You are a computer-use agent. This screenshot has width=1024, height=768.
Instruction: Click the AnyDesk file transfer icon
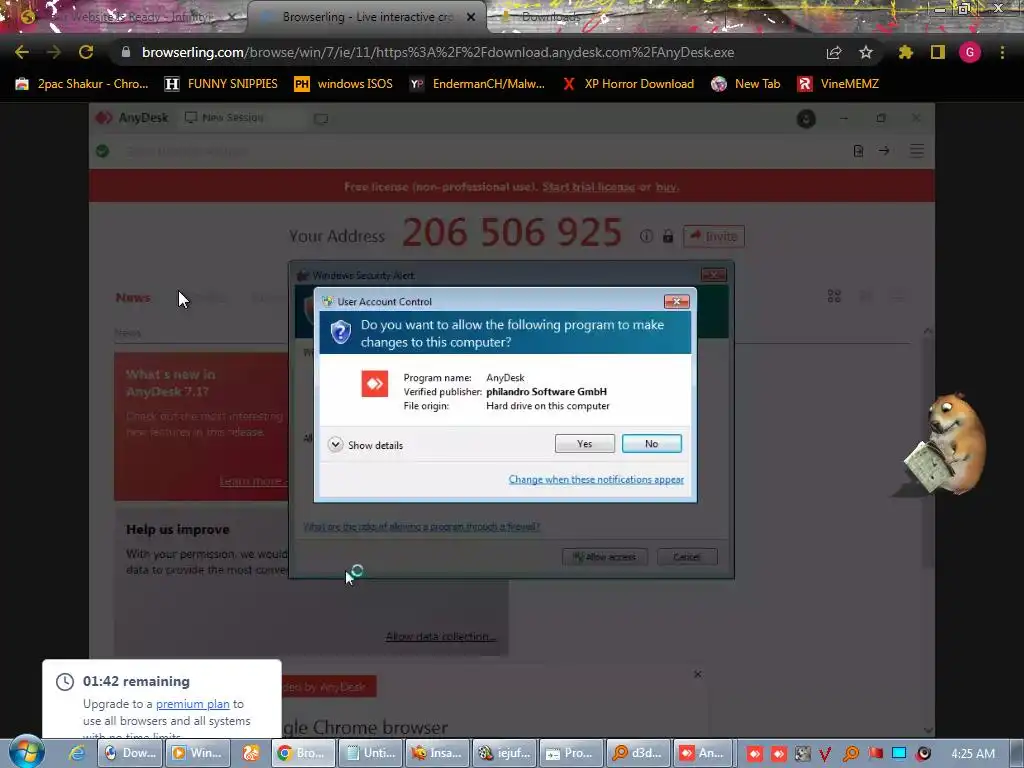tap(859, 151)
